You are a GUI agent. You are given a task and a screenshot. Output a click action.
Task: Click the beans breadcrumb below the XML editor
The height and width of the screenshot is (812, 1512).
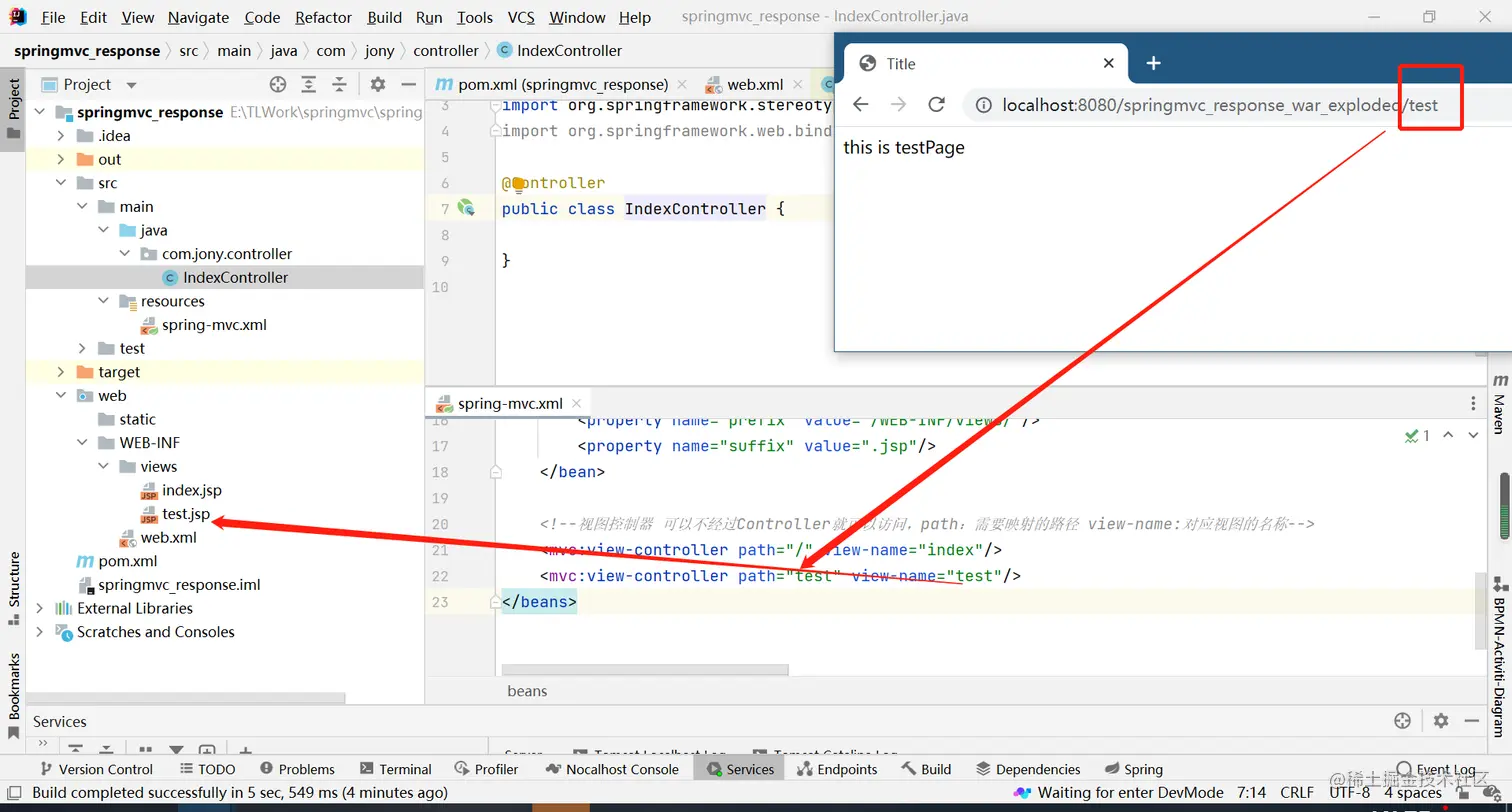[x=527, y=691]
